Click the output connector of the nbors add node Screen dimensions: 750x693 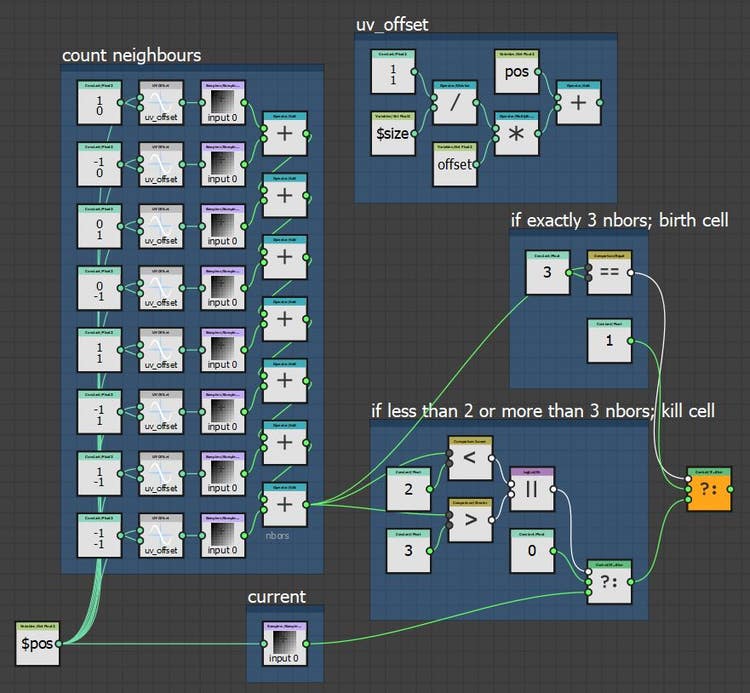point(306,505)
